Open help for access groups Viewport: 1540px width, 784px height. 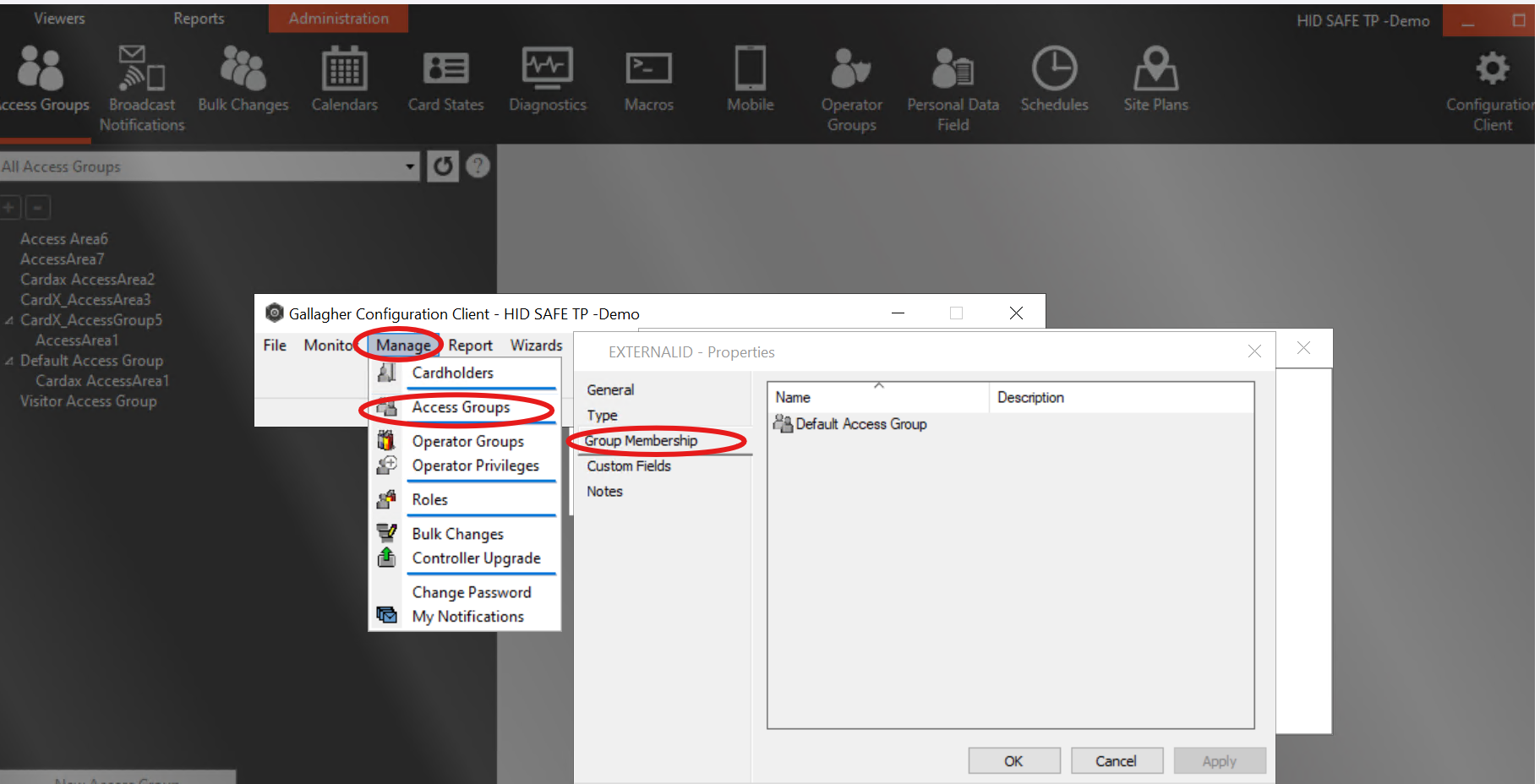478,166
